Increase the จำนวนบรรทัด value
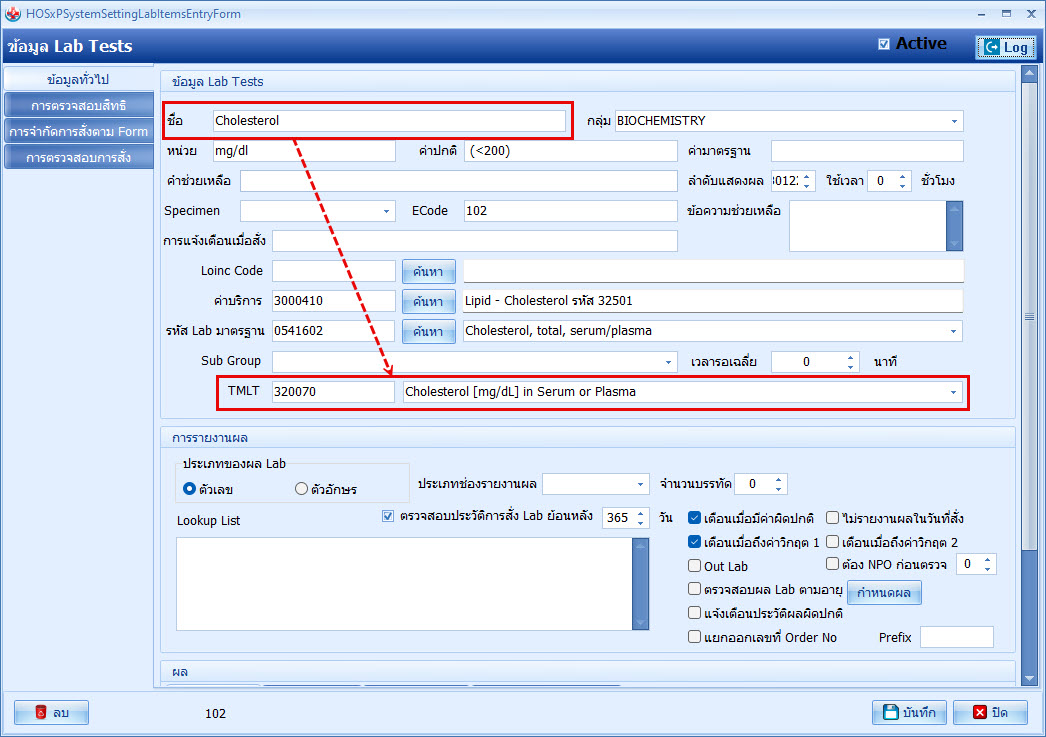 [778, 480]
